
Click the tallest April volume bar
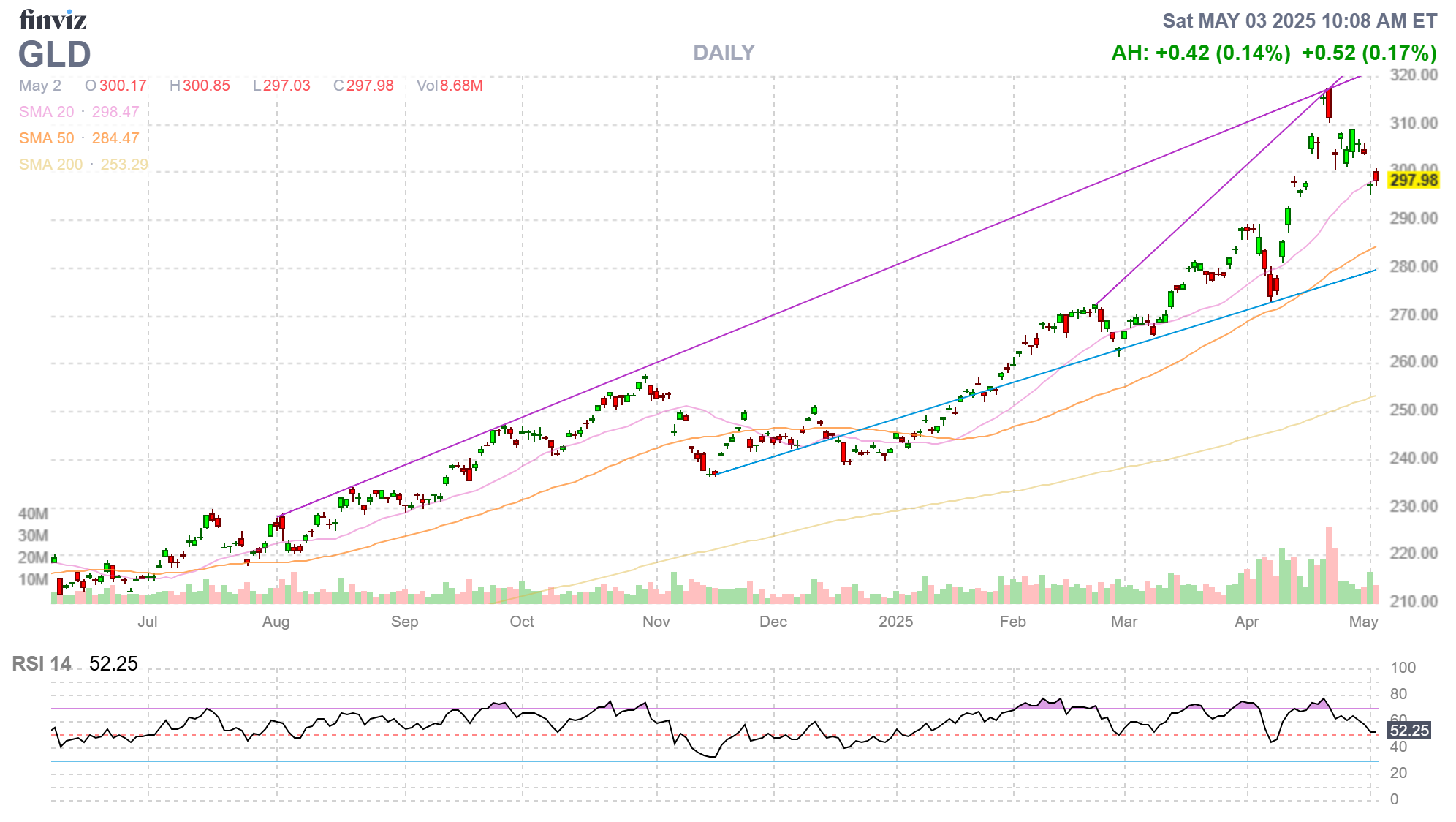tap(1329, 565)
